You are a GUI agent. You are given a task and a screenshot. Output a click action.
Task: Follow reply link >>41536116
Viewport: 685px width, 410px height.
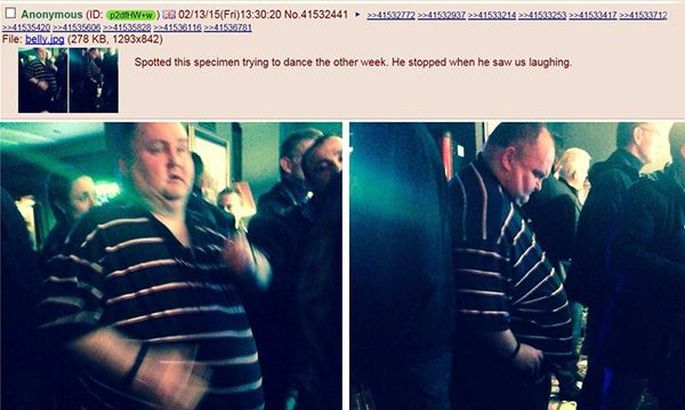[177, 28]
